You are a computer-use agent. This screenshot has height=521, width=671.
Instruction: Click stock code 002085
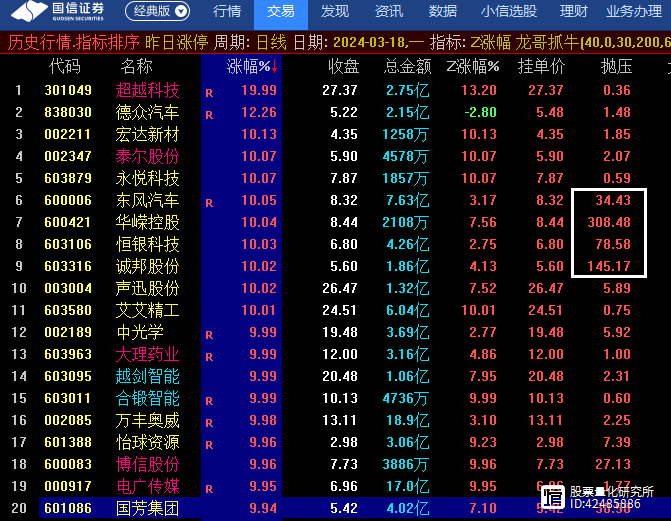click(x=68, y=420)
